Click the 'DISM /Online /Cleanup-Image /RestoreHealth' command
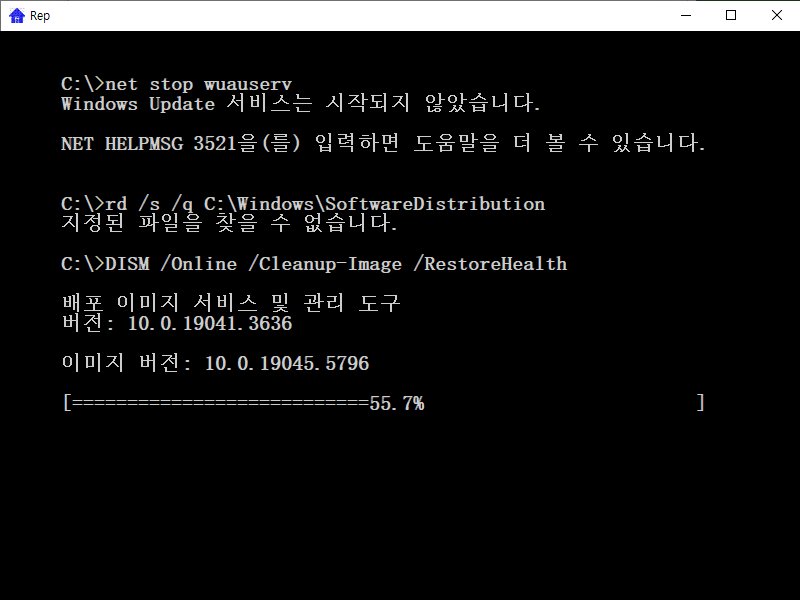This screenshot has height=600, width=800. tap(314, 264)
